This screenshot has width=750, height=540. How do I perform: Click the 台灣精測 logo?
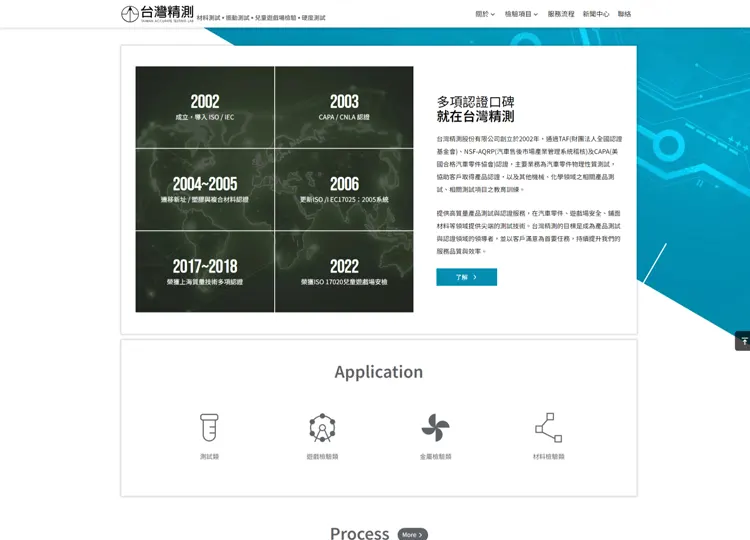coord(158,13)
